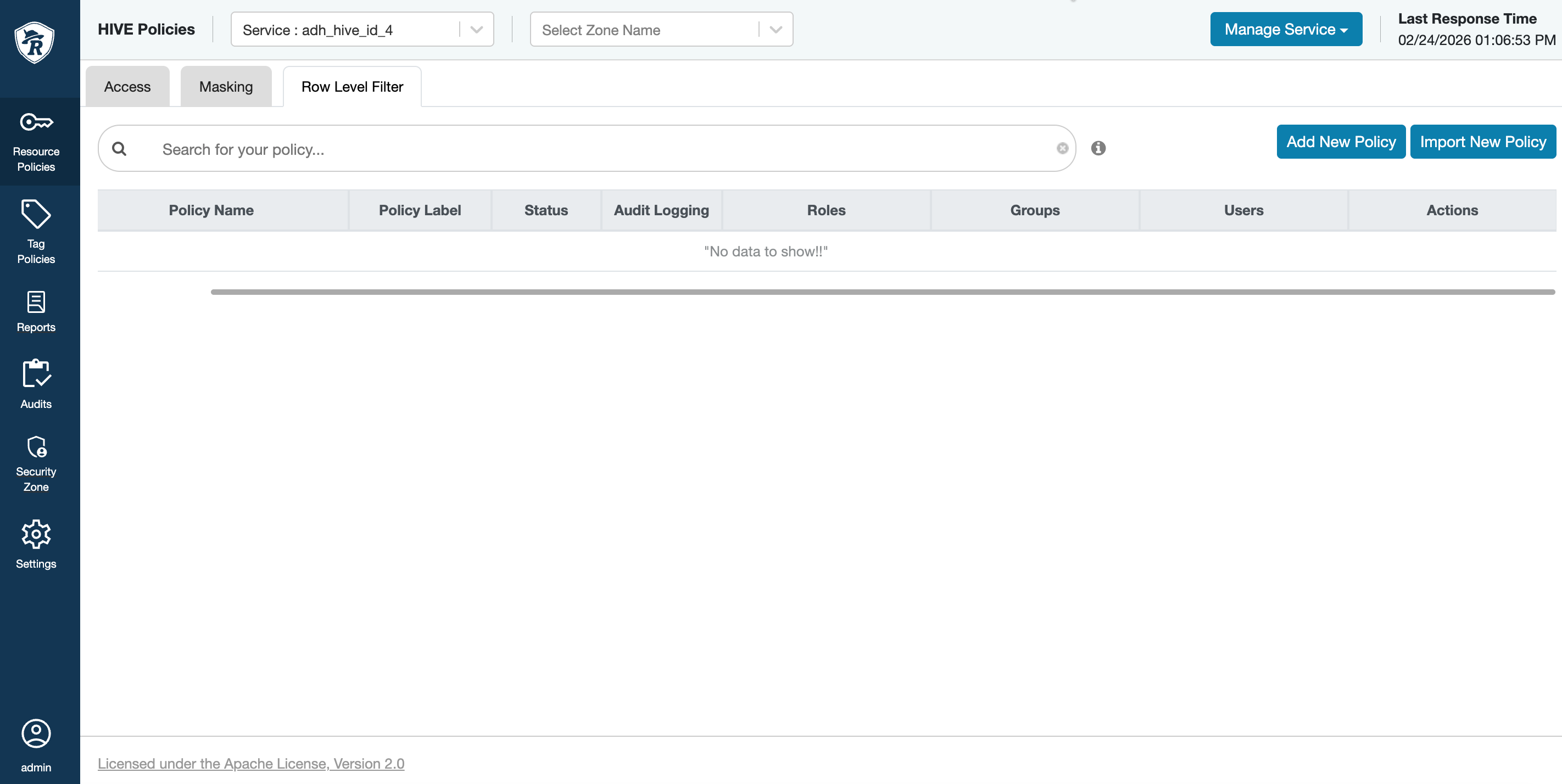Open the Apache License Version 2.0 link
This screenshot has height=784, width=1562.
pyautogui.click(x=251, y=763)
